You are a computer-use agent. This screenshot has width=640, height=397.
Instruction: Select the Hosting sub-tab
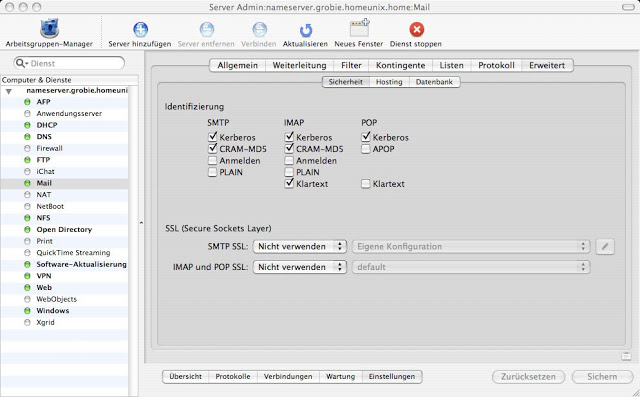click(389, 82)
